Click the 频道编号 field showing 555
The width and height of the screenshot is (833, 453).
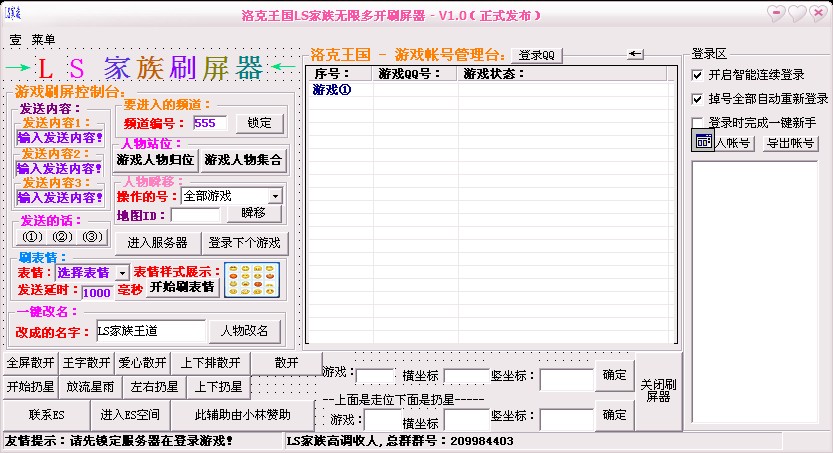pos(210,123)
